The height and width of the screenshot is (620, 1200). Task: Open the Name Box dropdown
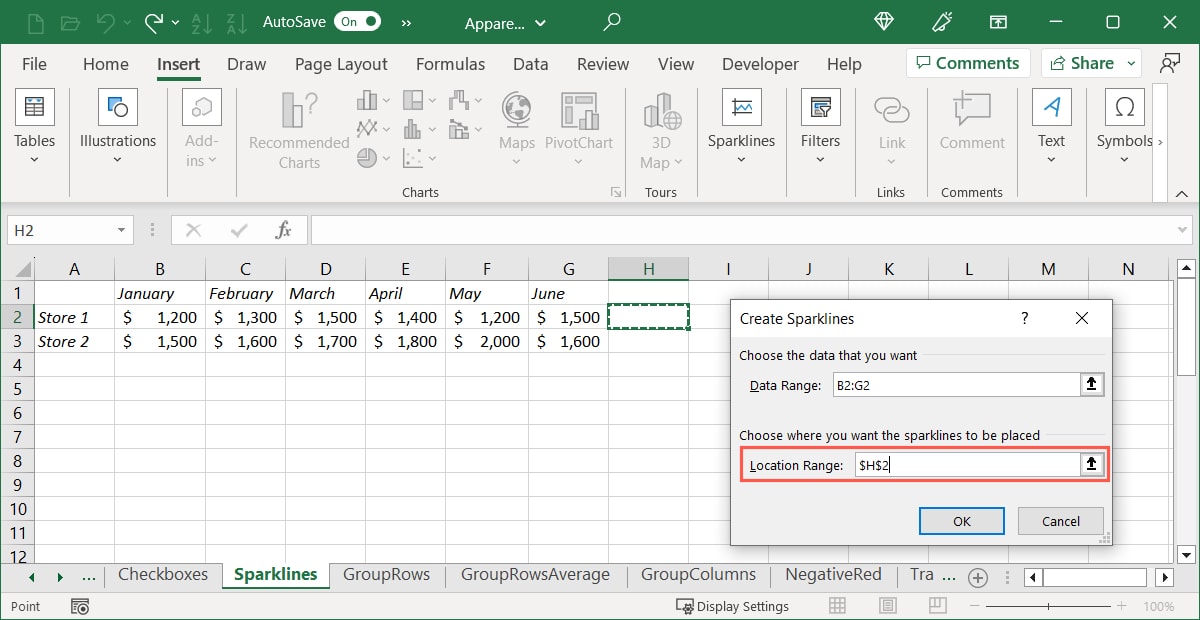[119, 229]
